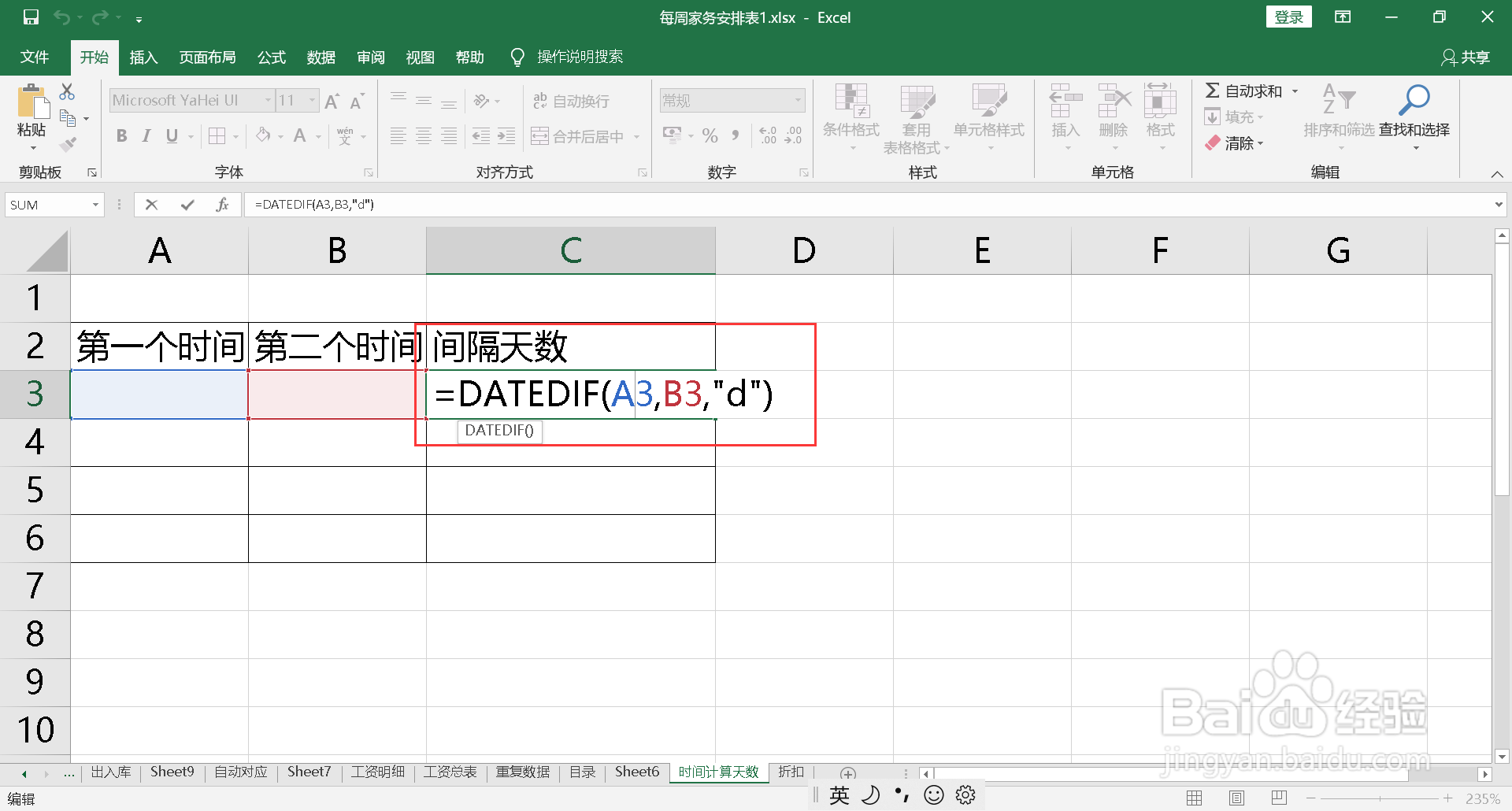This screenshot has width=1512, height=811.
Task: Switch to Data 数据 tab
Action: (x=321, y=57)
